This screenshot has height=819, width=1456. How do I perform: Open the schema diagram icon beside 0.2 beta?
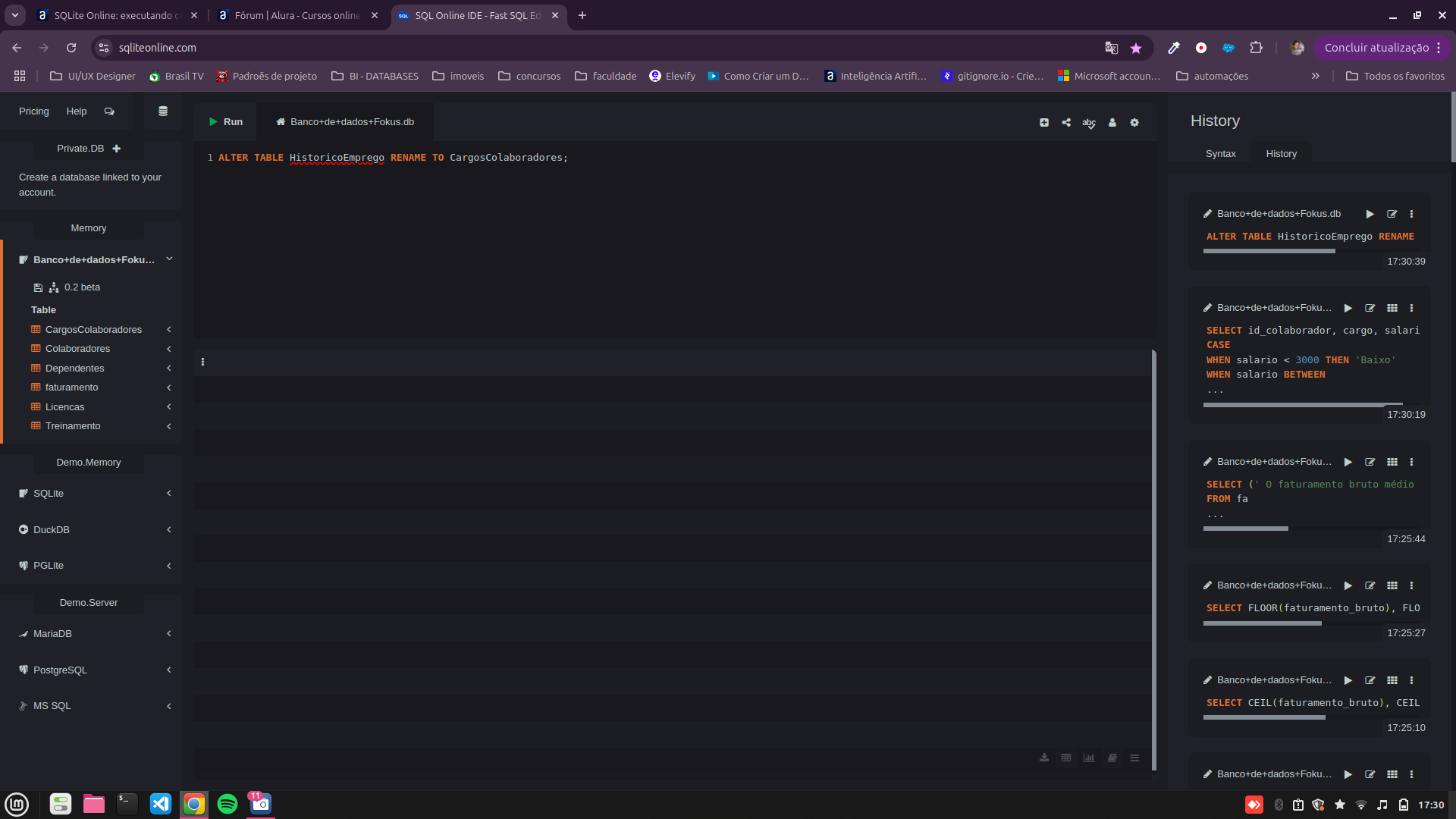pyautogui.click(x=54, y=287)
